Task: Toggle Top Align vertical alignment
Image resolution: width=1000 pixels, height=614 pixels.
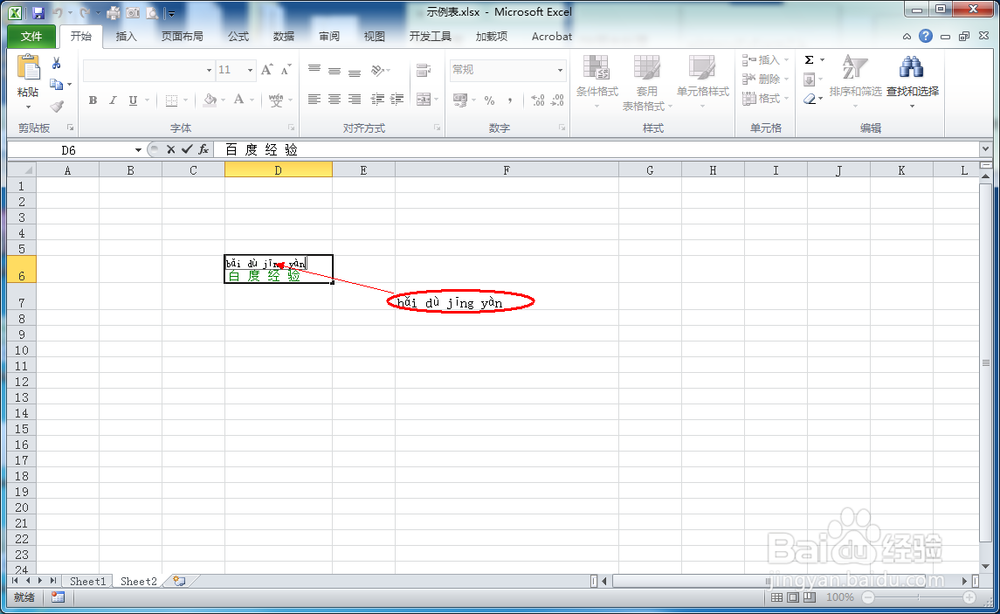Action: (x=314, y=69)
